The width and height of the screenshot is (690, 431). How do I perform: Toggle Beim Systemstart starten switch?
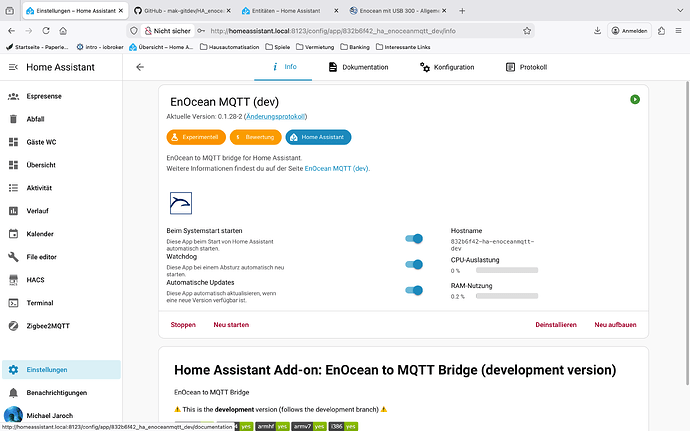(x=414, y=239)
